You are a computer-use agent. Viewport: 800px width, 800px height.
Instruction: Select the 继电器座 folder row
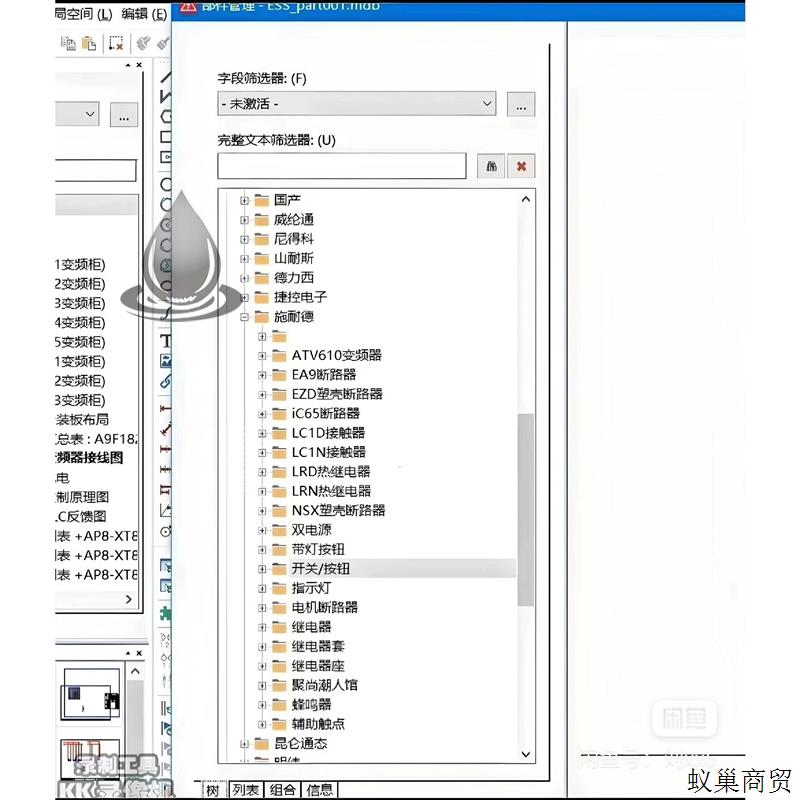[x=318, y=666]
